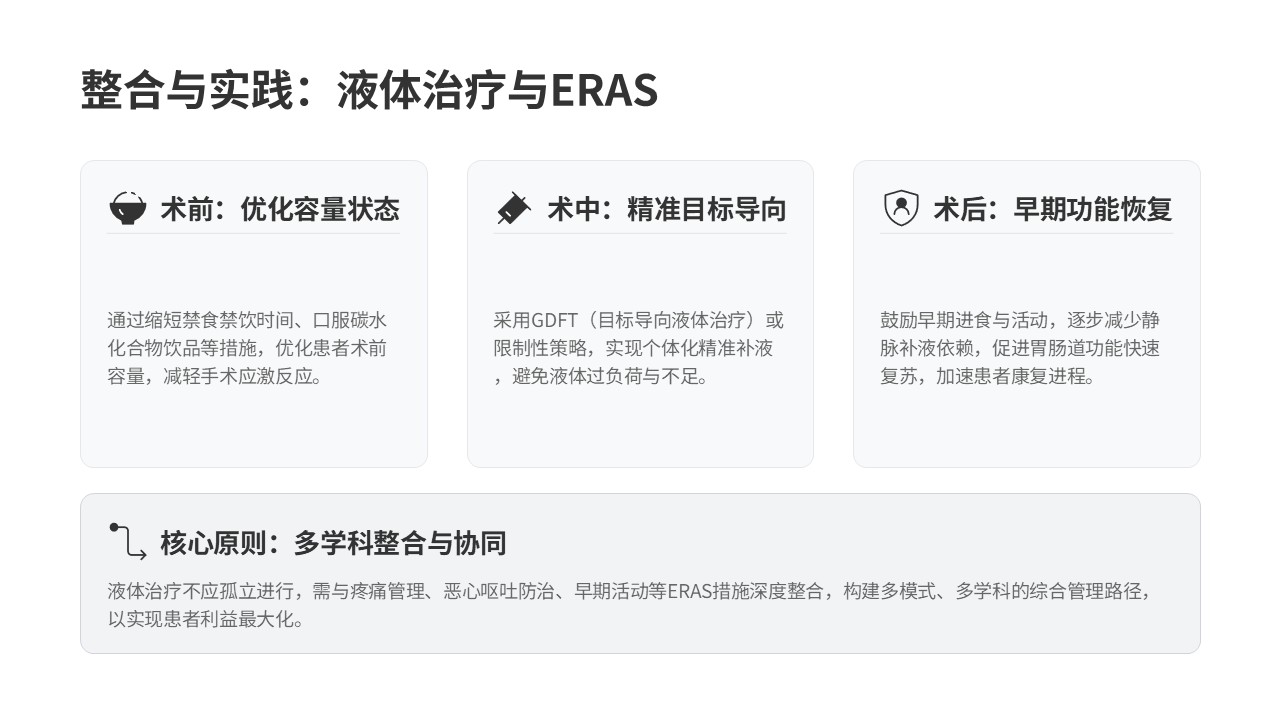Click the route path icon beside 核心原则
The image size is (1280, 720).
tap(127, 542)
